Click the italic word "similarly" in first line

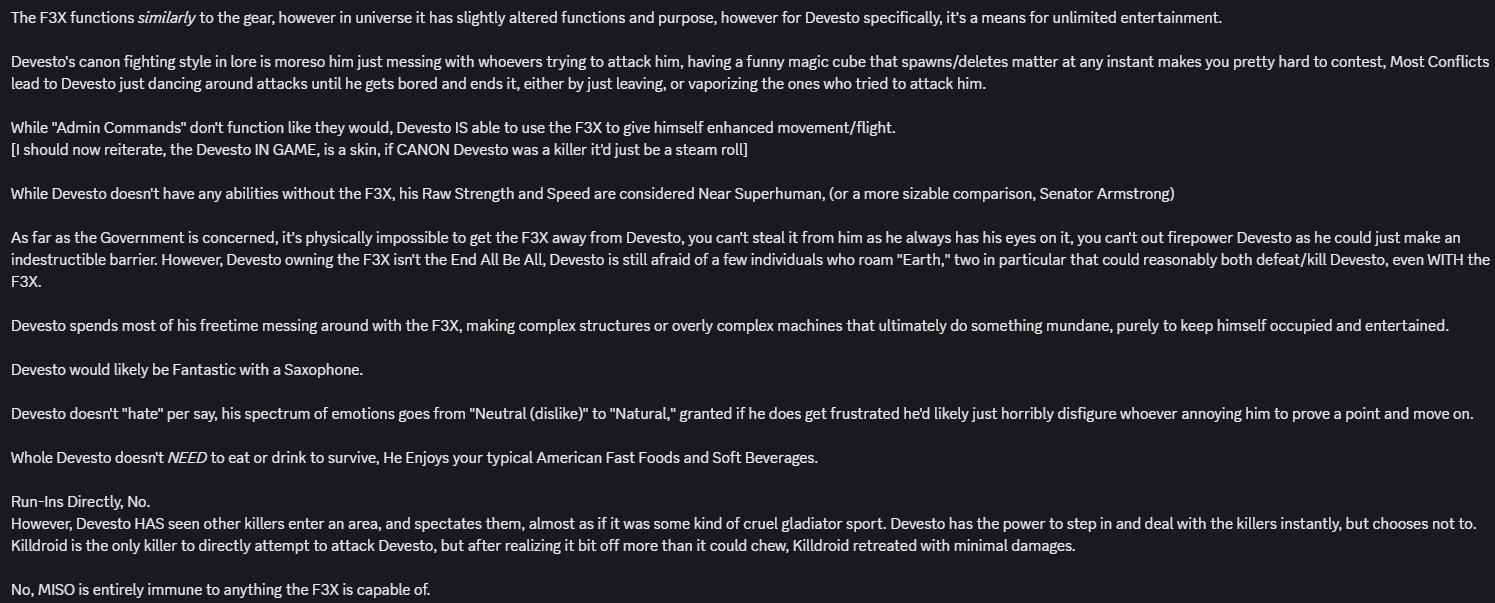(x=166, y=18)
